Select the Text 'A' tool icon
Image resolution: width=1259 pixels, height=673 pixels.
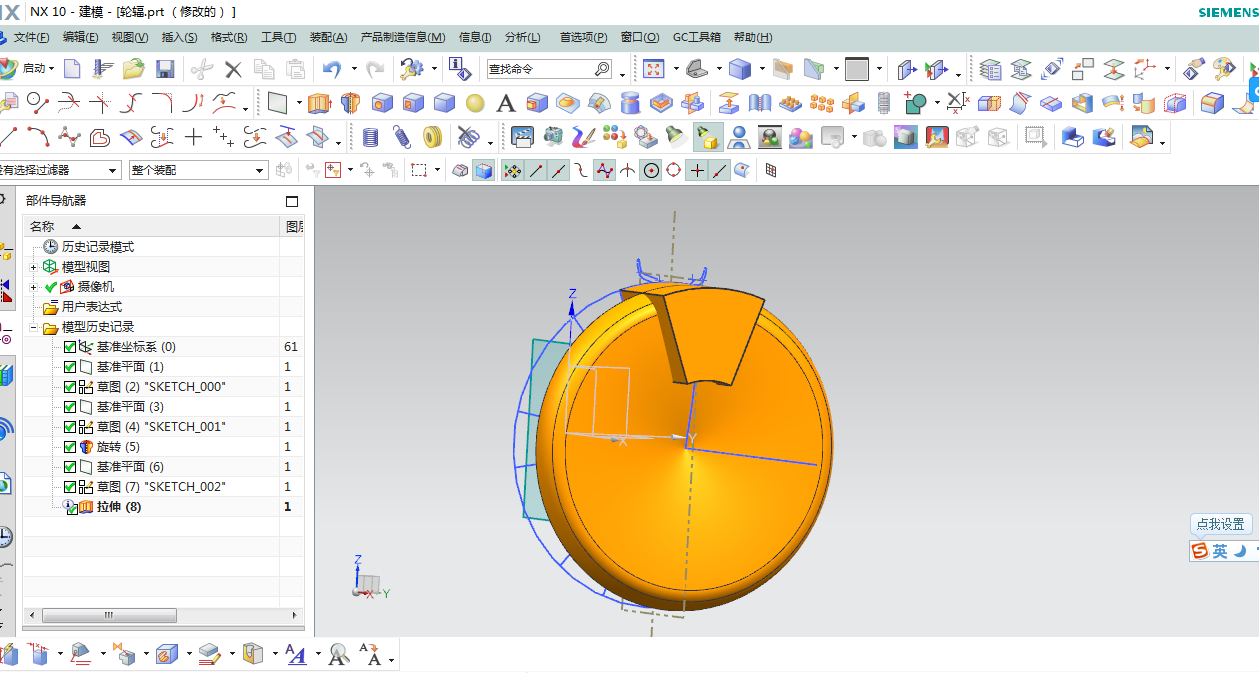(506, 103)
